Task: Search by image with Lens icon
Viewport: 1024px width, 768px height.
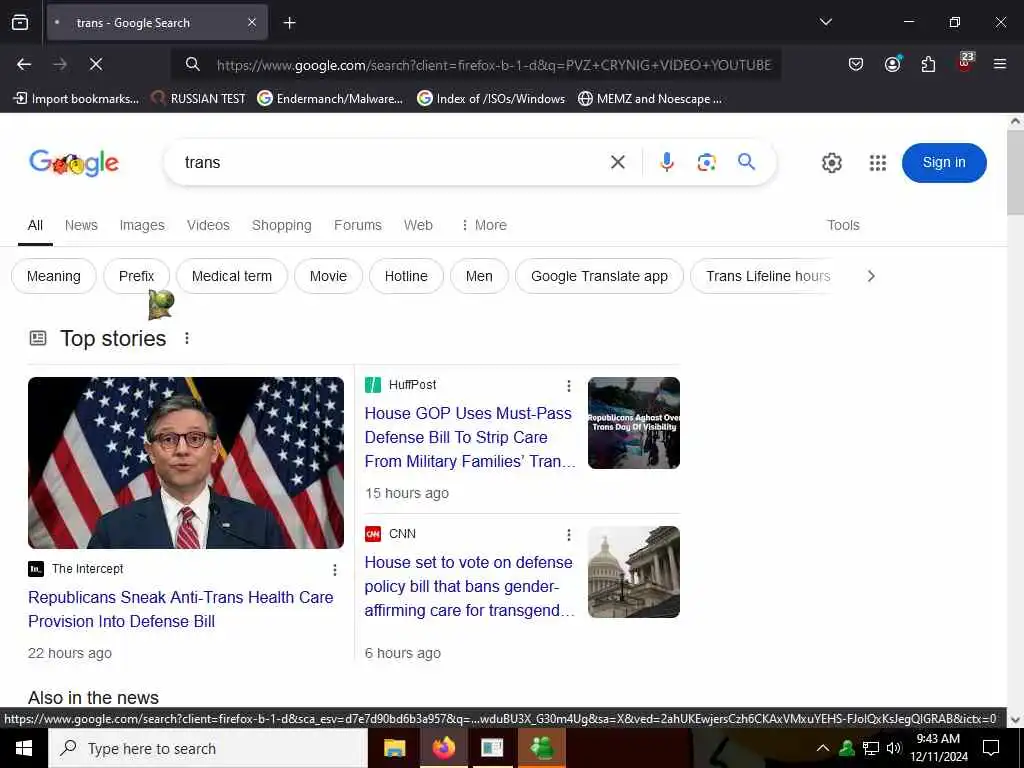Action: click(706, 162)
